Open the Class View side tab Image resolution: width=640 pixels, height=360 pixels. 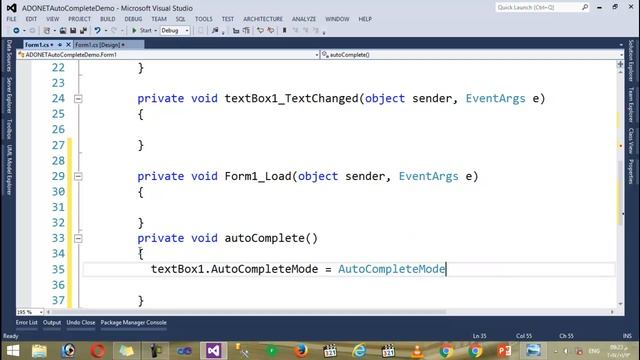click(x=631, y=141)
